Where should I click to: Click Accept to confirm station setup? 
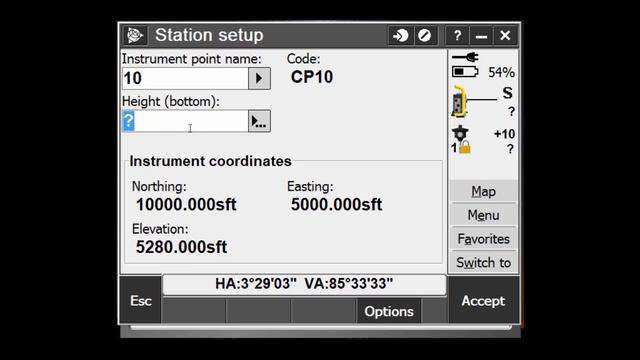[x=483, y=301]
